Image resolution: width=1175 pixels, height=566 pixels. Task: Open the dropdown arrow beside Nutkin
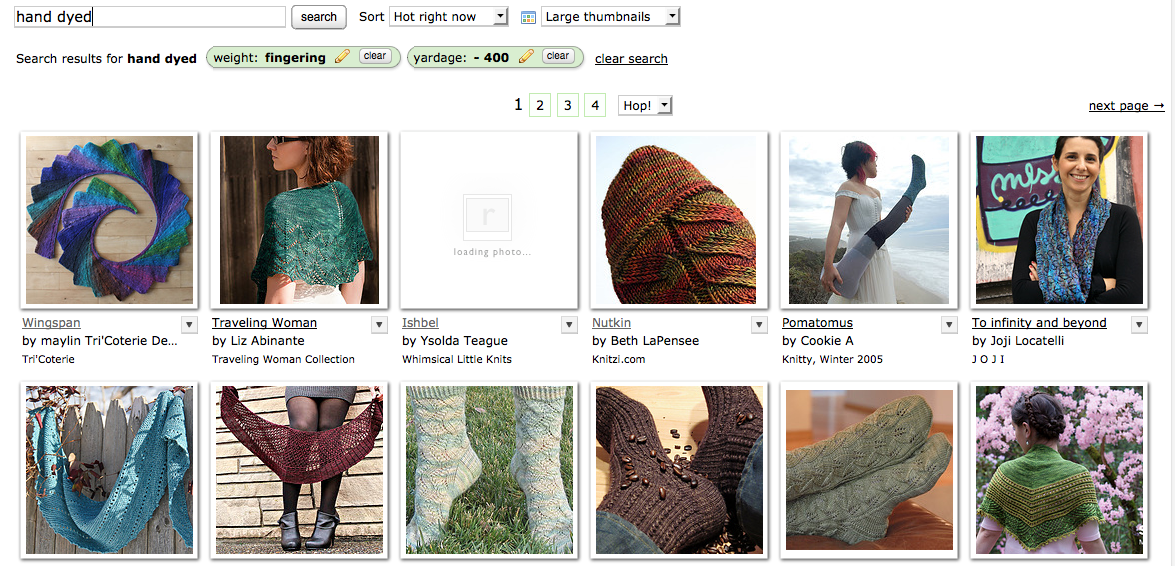(x=759, y=324)
